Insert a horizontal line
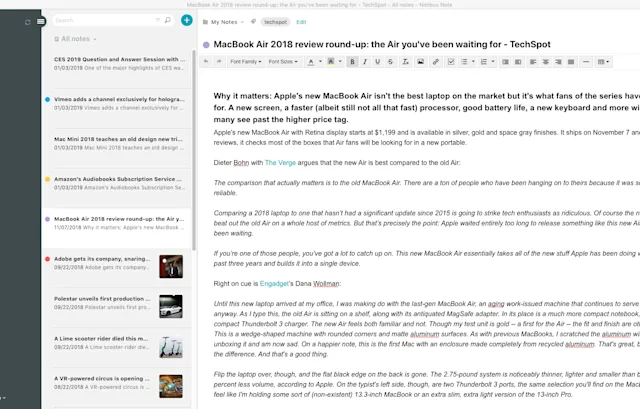 click(x=586, y=62)
